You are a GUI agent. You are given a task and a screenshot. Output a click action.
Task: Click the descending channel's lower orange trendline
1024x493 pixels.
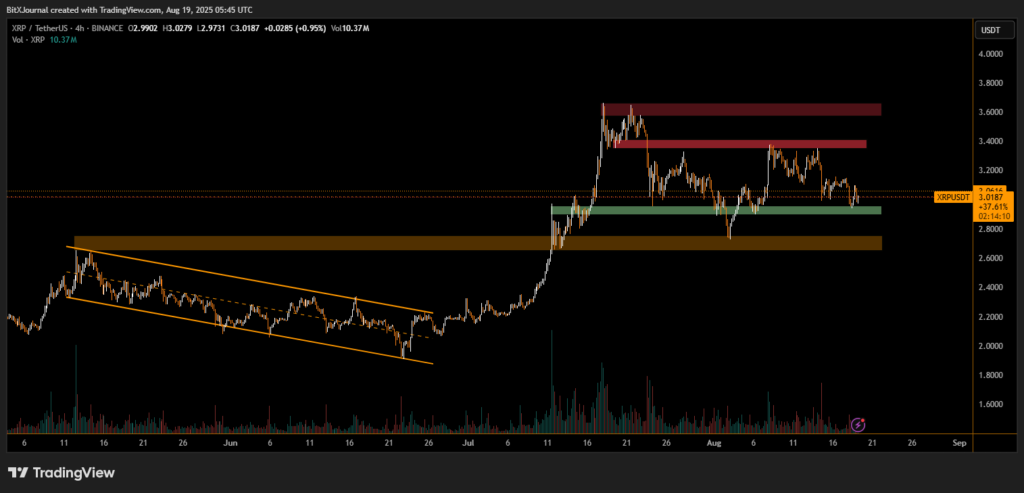[250, 330]
